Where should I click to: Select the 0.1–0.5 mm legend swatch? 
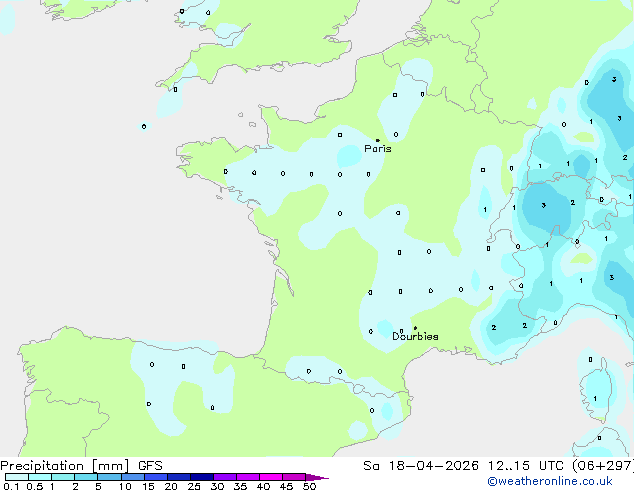point(17,477)
